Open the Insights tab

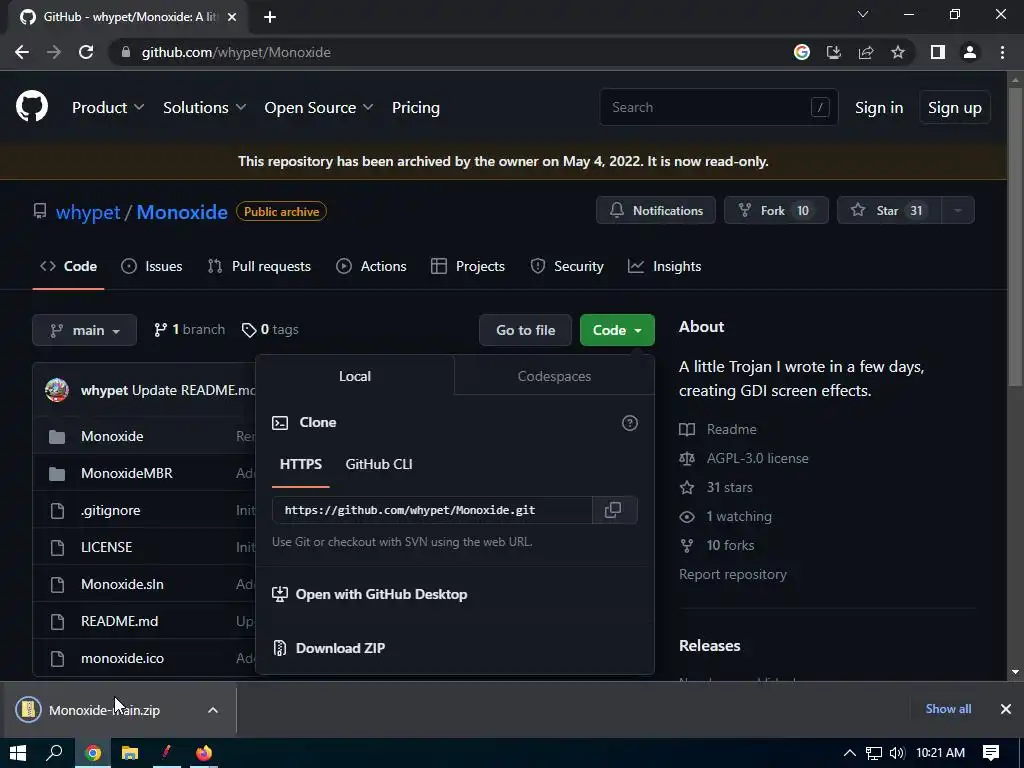[664, 266]
